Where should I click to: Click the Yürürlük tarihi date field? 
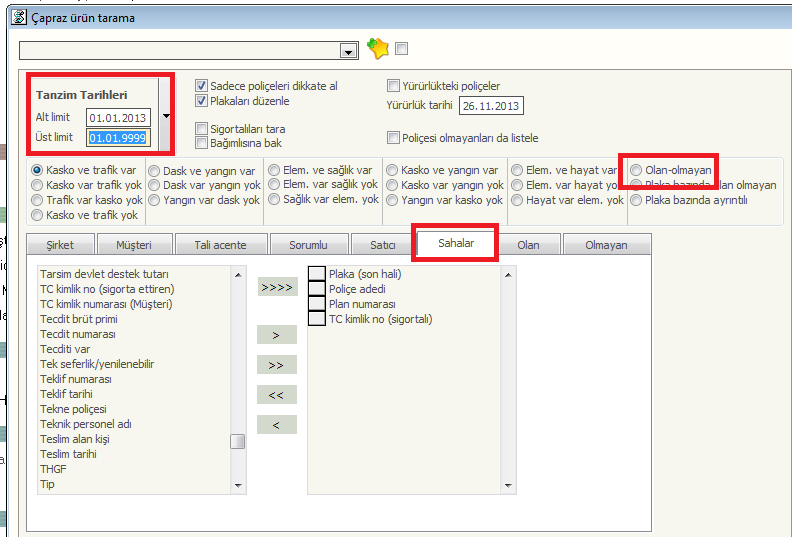pos(491,106)
